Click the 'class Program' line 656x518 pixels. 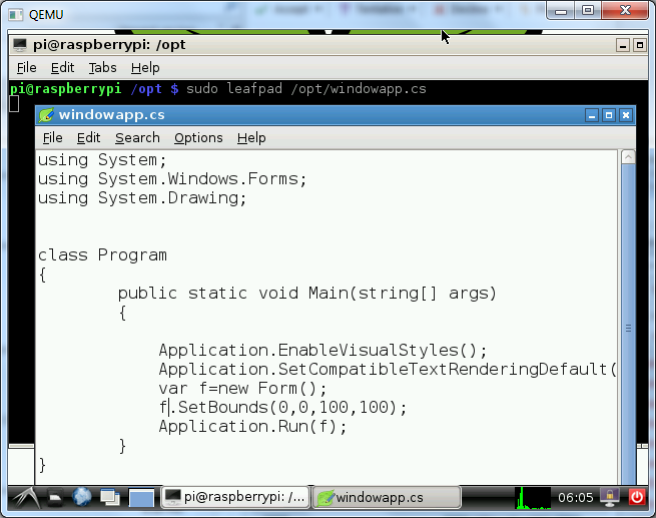tap(102, 255)
